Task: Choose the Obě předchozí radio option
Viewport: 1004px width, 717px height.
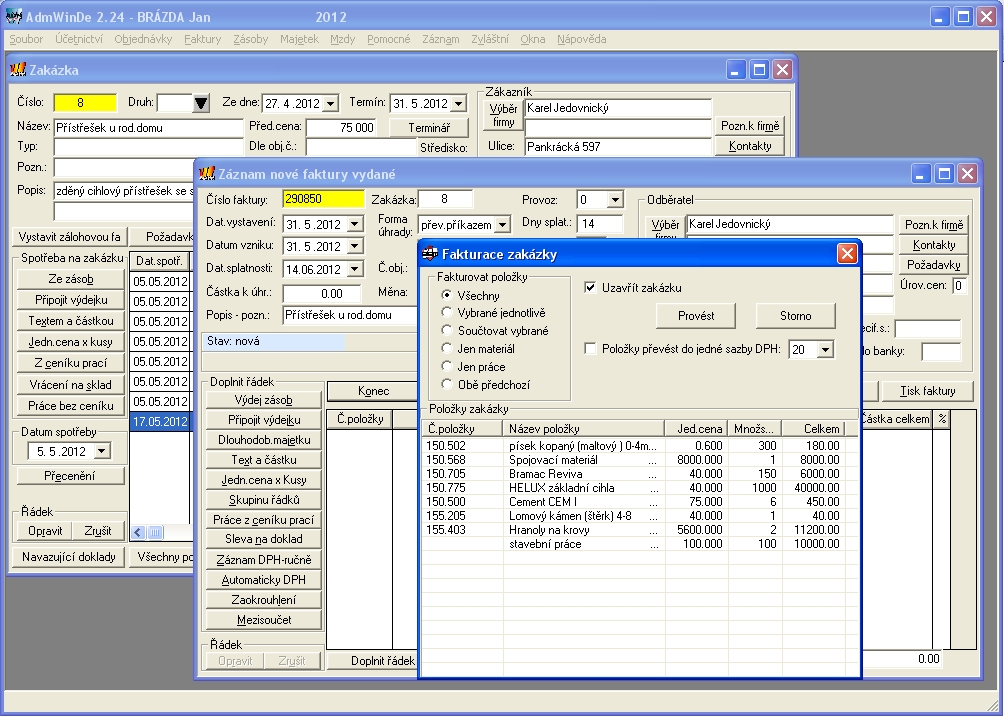Action: pos(447,385)
